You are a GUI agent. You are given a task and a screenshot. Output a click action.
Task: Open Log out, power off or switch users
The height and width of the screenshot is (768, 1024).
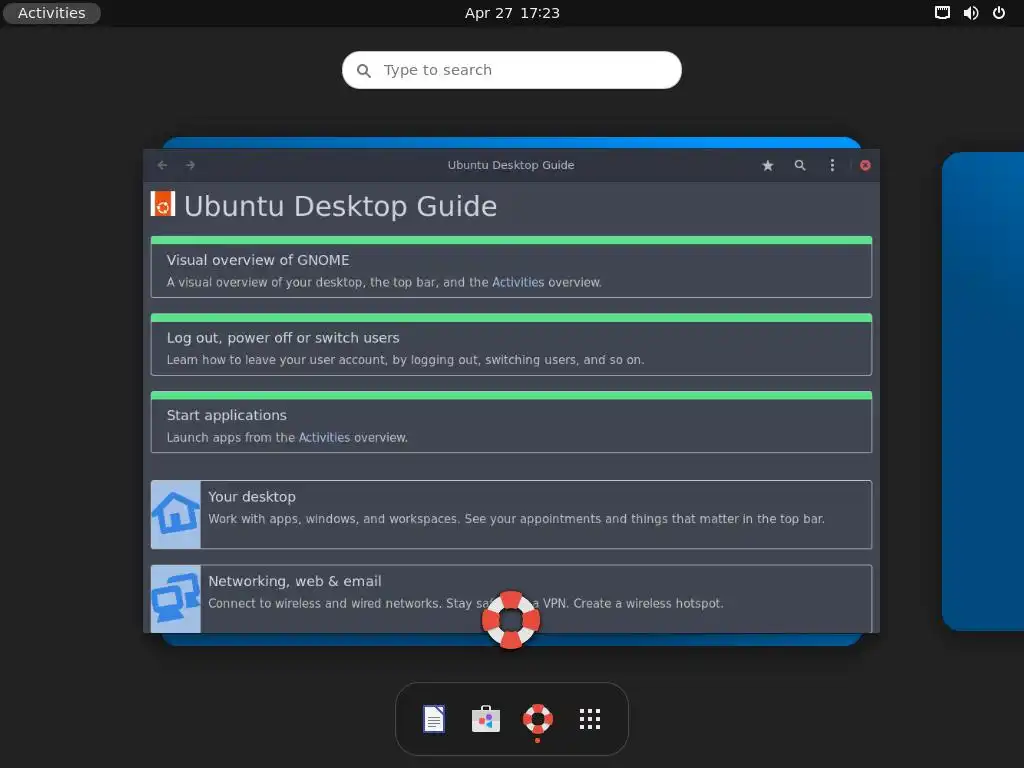(511, 345)
